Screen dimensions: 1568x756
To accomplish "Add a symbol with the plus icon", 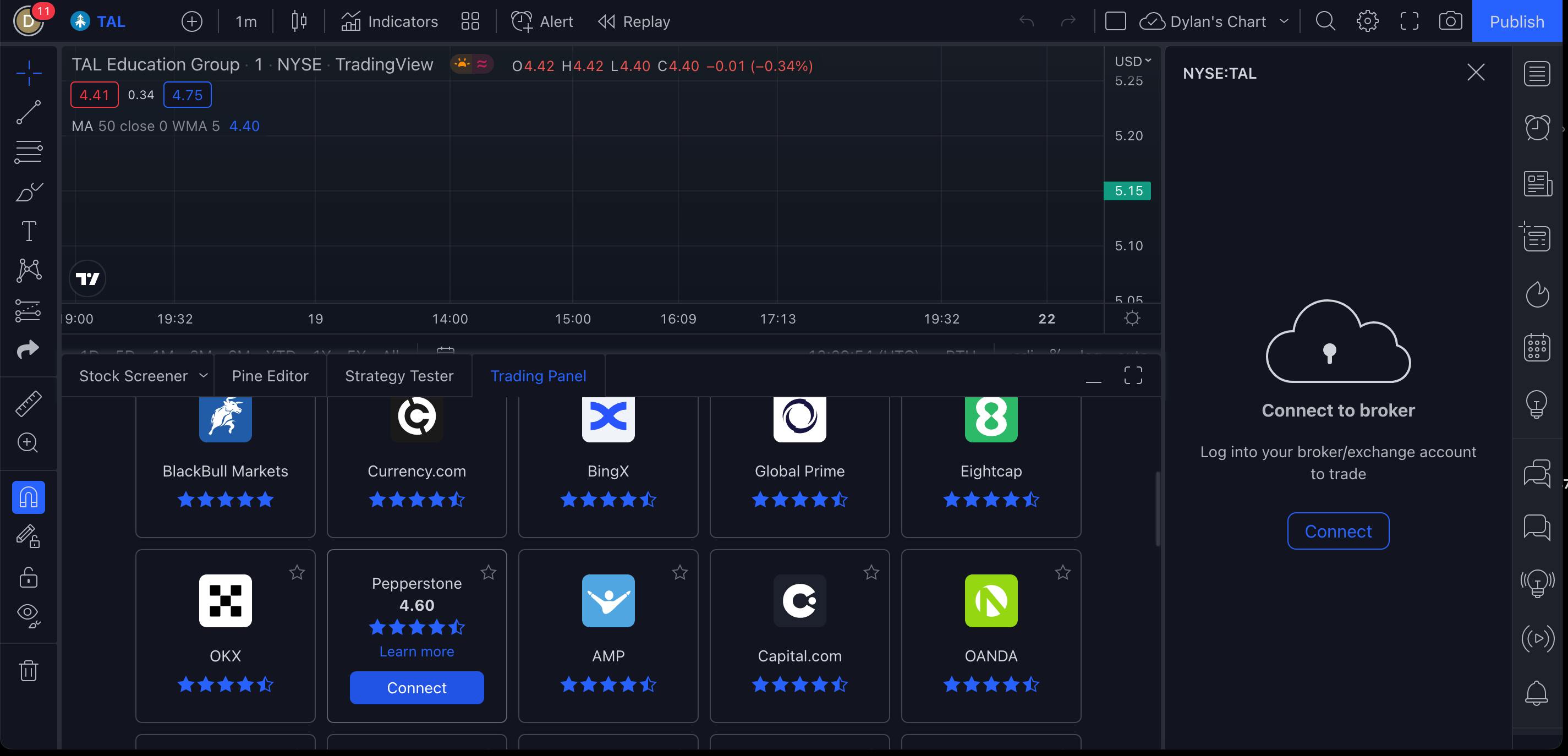I will [192, 22].
